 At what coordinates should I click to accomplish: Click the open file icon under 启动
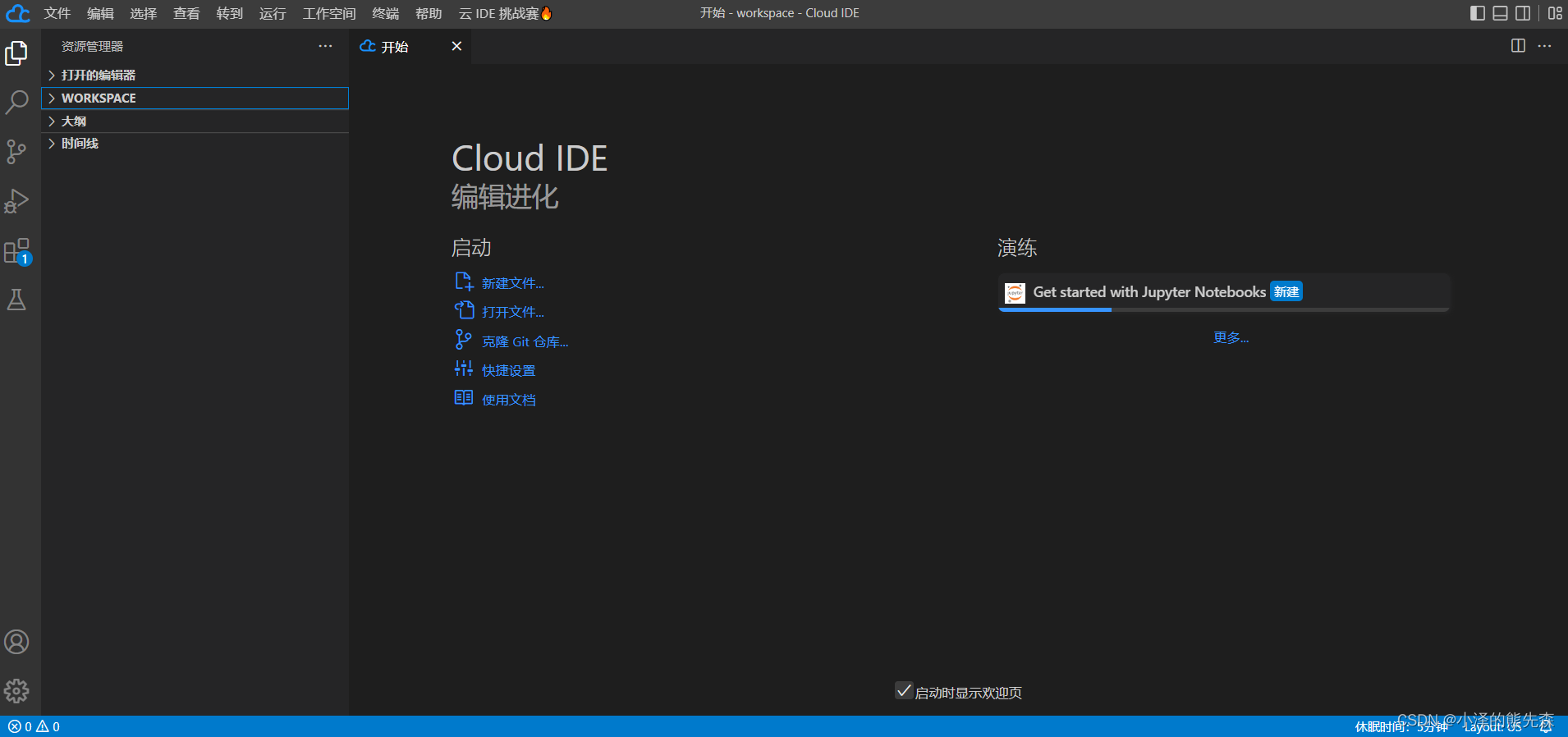tap(464, 310)
